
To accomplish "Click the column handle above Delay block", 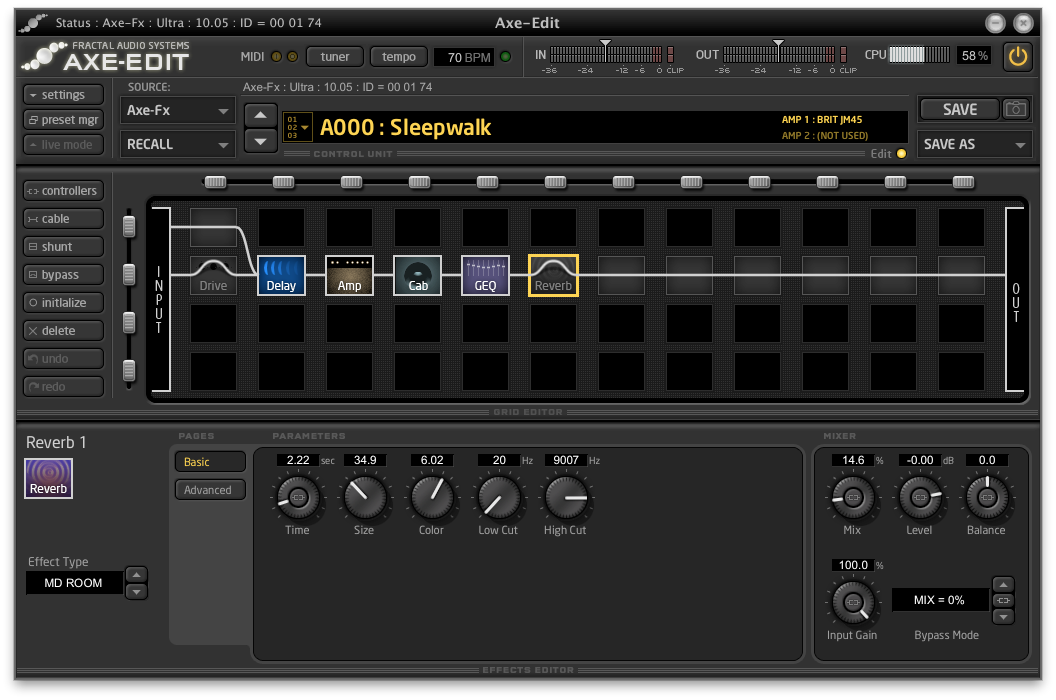I will coord(283,182).
